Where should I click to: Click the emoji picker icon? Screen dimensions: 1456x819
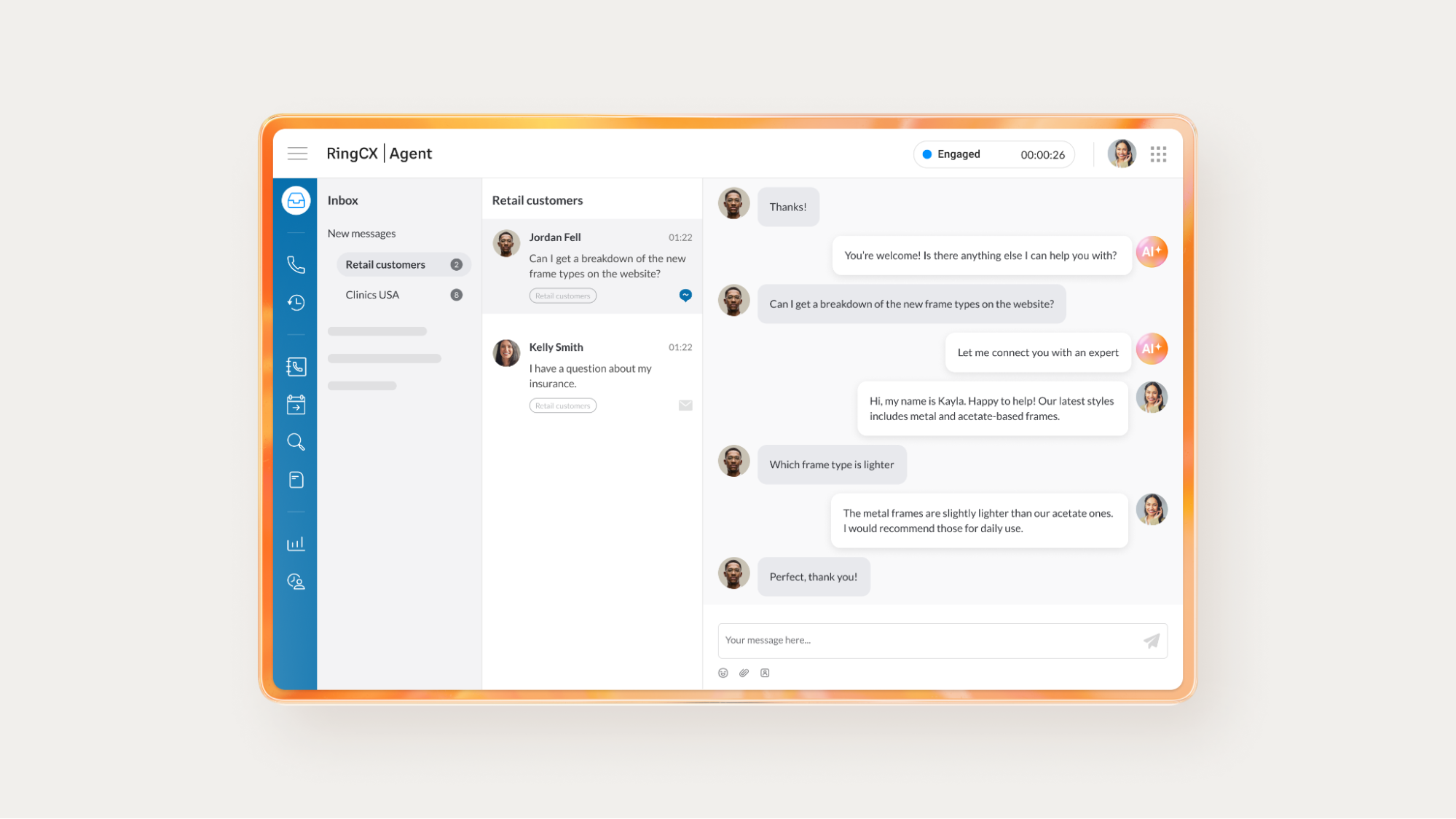pos(723,673)
